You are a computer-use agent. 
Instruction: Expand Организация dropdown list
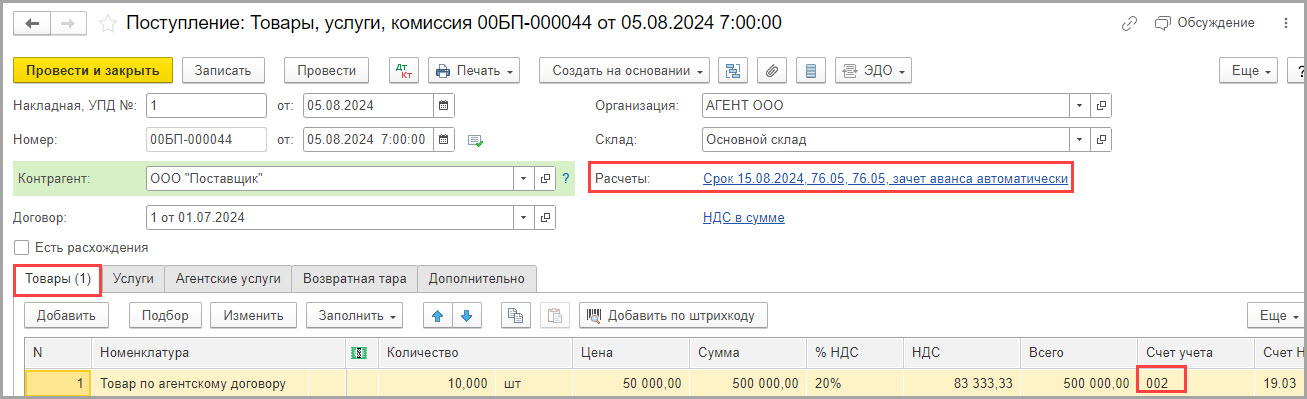click(x=1079, y=105)
